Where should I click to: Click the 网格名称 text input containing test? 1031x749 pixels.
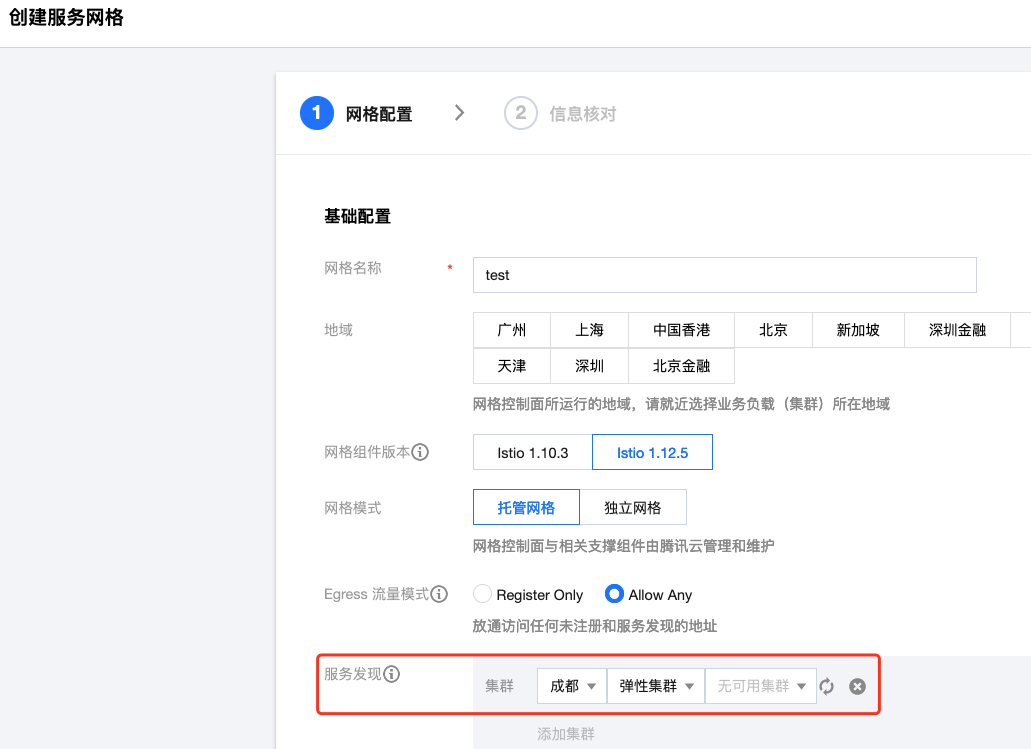point(724,275)
